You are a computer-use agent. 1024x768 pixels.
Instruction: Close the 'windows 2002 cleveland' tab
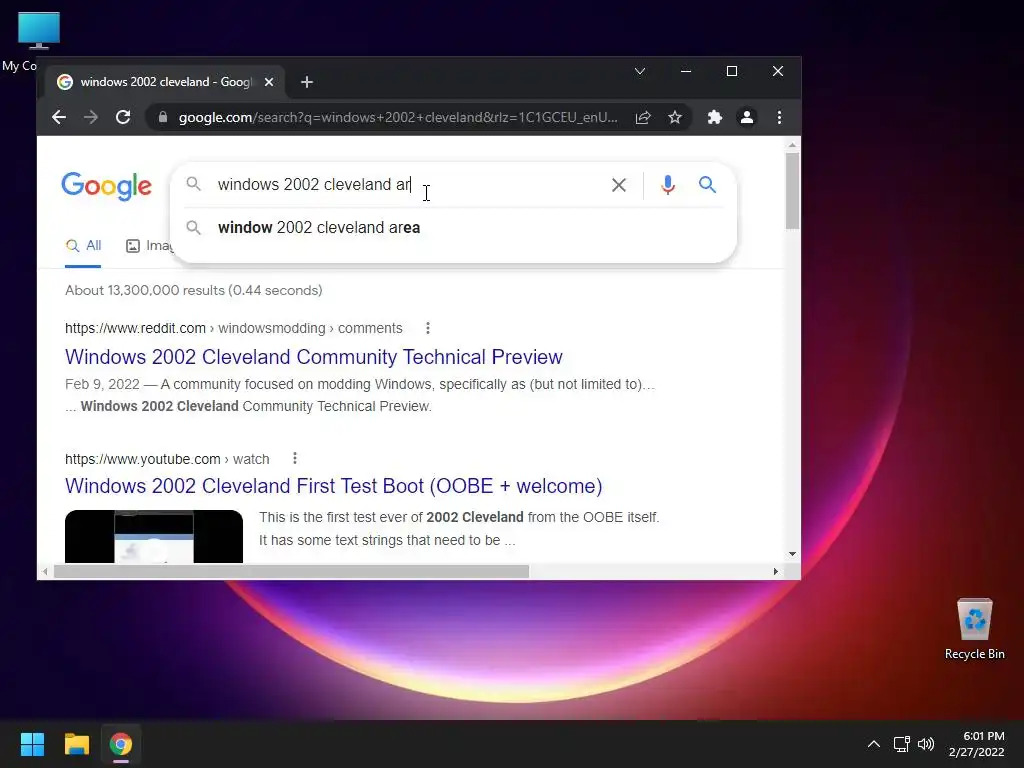coord(268,82)
